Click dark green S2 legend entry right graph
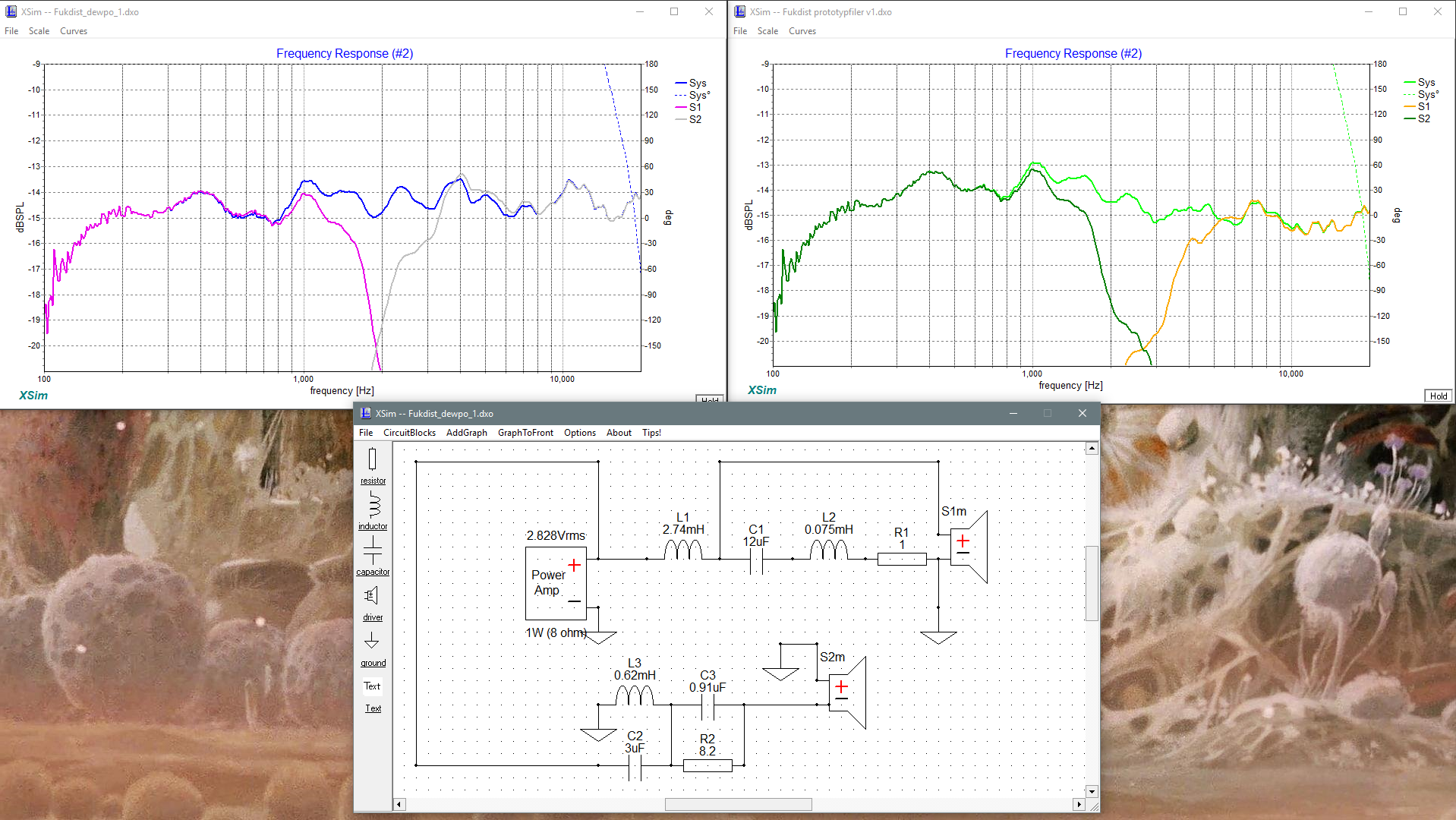 tap(1417, 119)
